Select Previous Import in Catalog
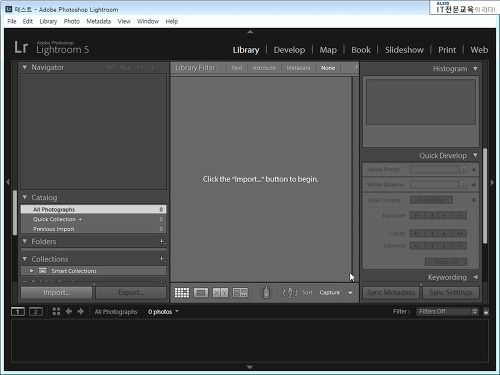This screenshot has height=375, width=500. pyautogui.click(x=93, y=229)
